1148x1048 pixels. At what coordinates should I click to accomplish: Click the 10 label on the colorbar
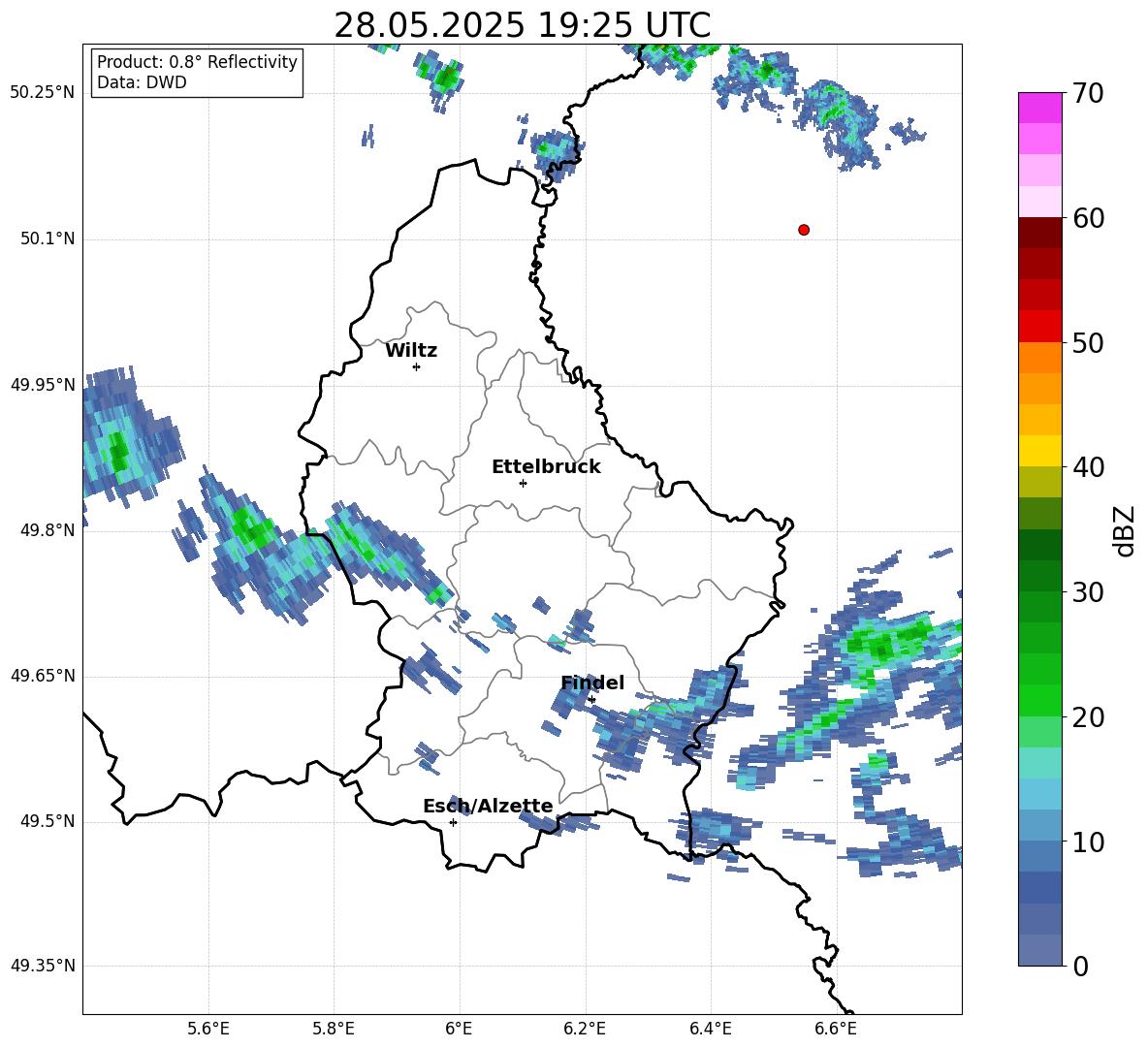(1089, 842)
